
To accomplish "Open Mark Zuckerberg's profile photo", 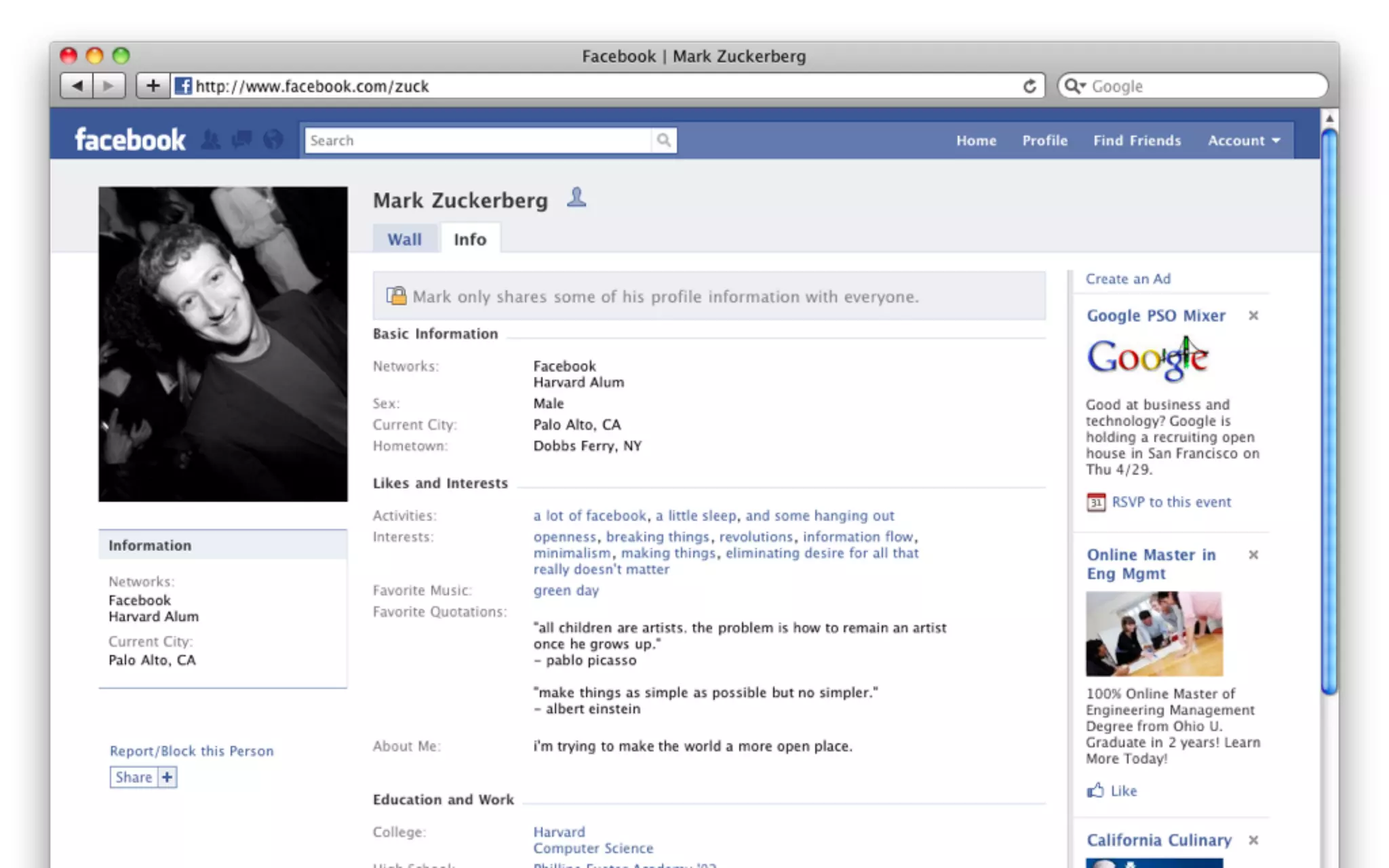I will click(x=223, y=344).
